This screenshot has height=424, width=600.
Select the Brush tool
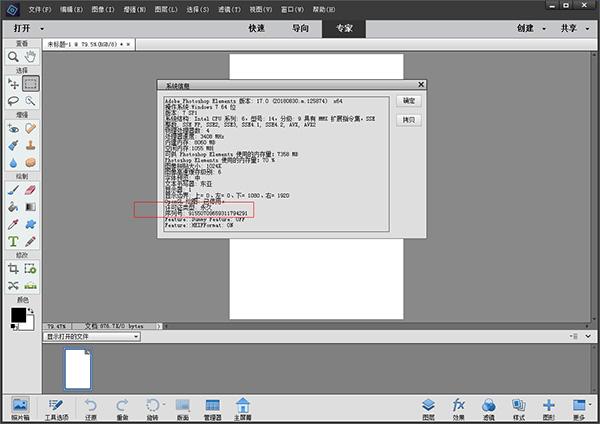pyautogui.click(x=13, y=190)
